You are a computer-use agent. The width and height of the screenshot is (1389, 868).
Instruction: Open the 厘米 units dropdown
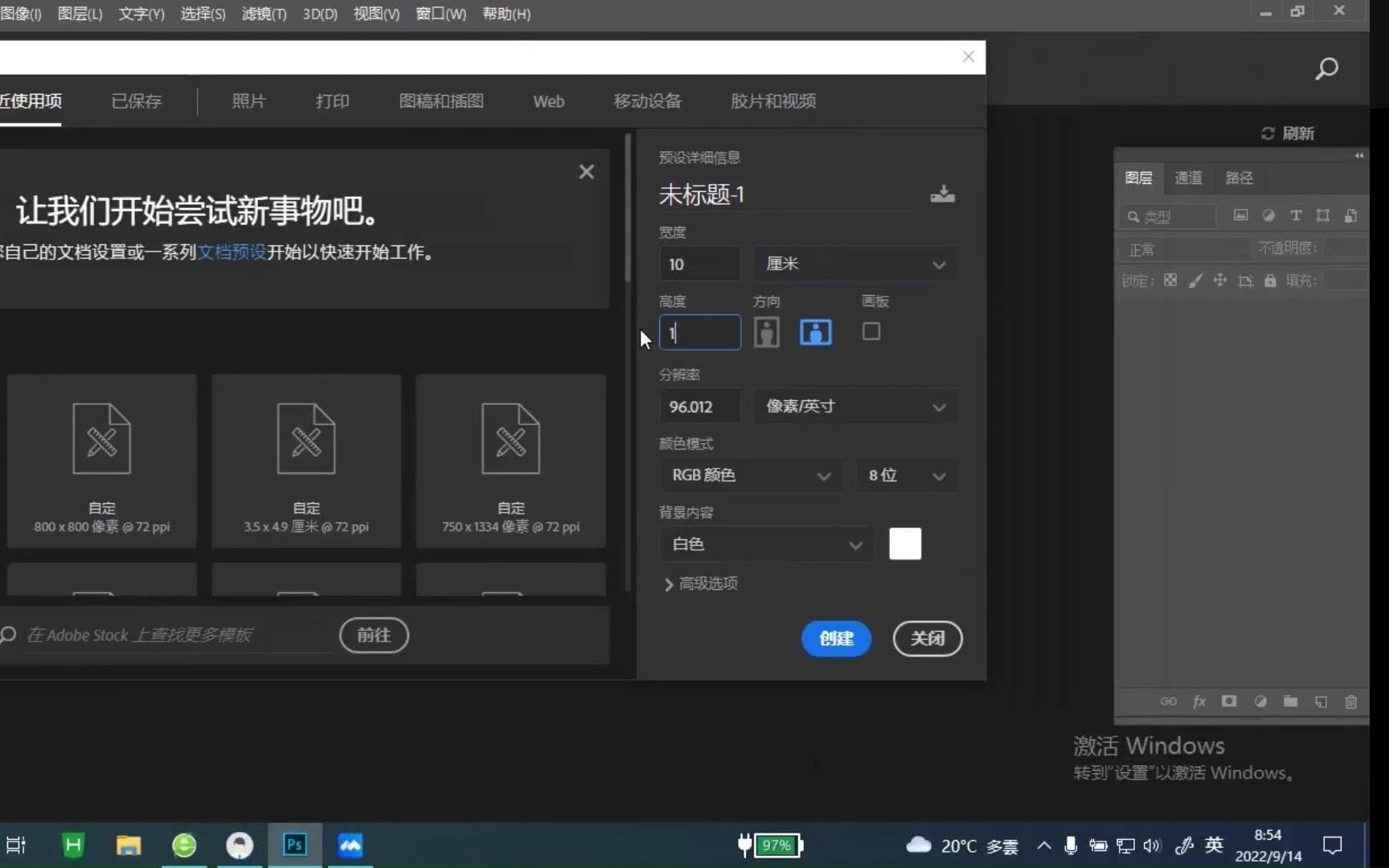point(854,264)
